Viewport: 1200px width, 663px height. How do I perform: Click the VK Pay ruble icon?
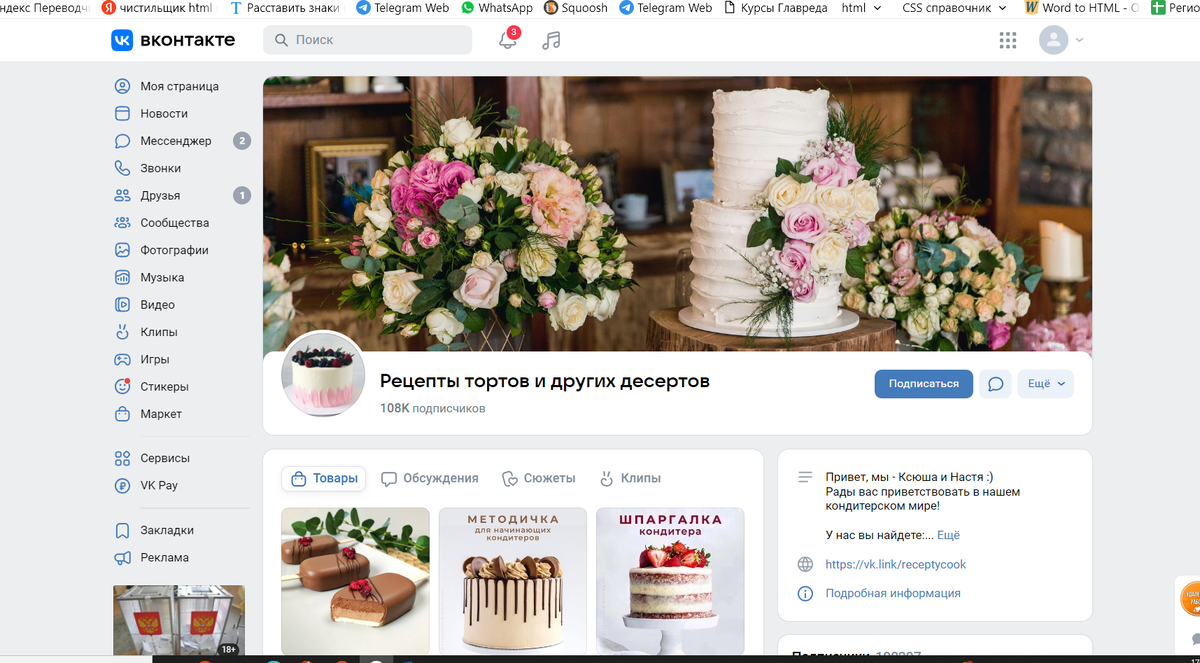[122, 485]
